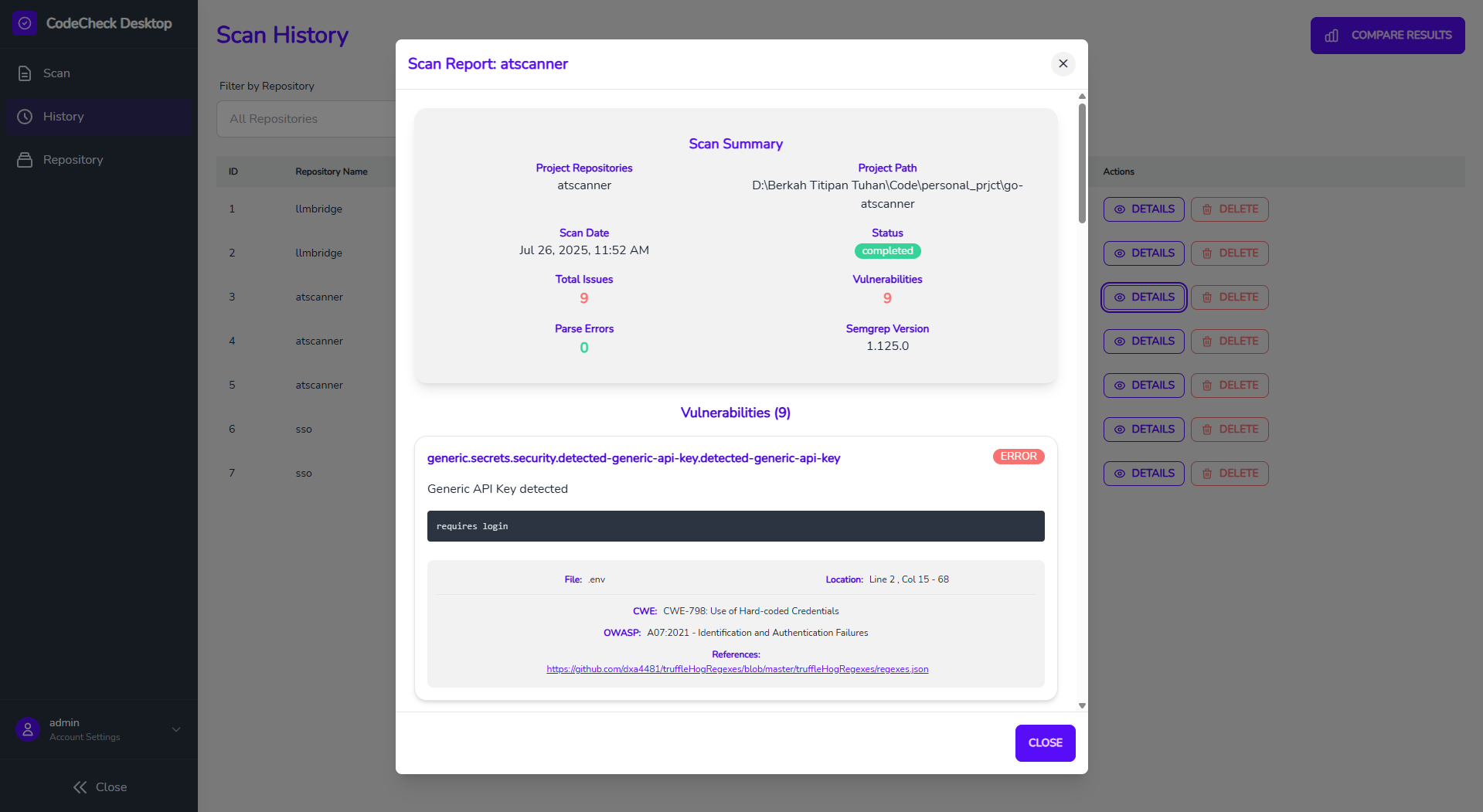Click DELETE for row 7 sso
1483x812 pixels.
click(1230, 474)
